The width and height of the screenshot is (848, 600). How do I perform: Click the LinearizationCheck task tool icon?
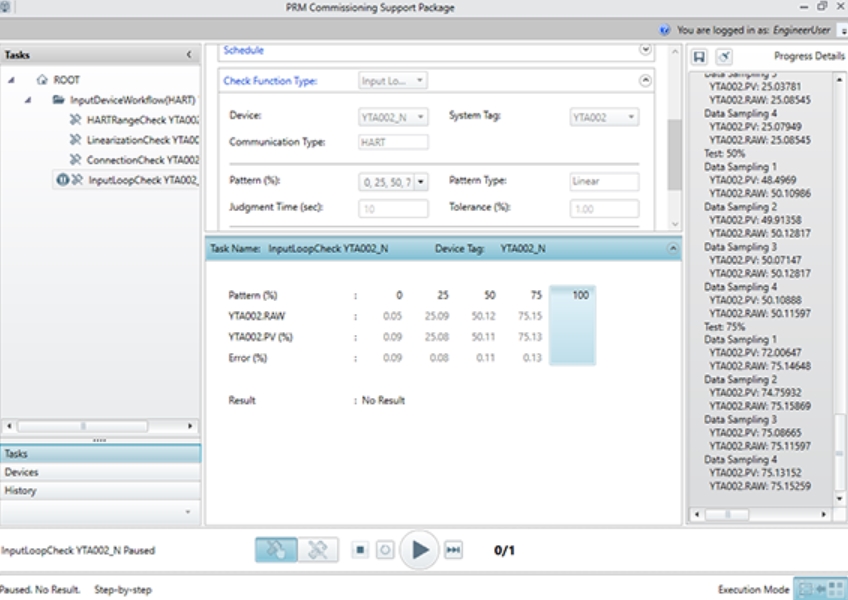75,140
